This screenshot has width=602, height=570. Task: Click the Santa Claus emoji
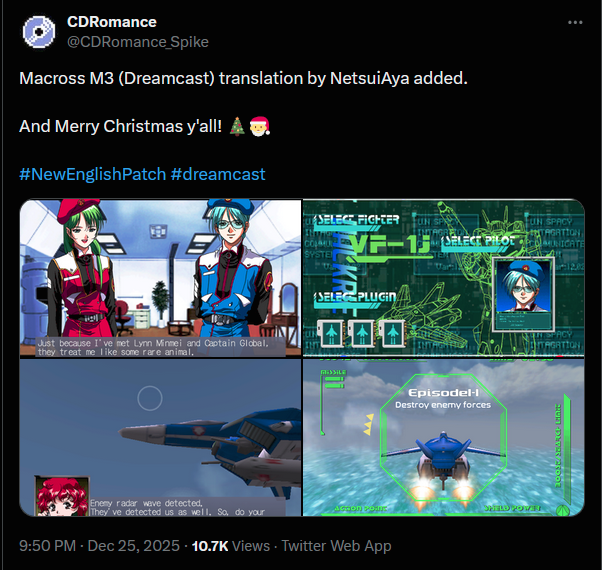point(260,126)
